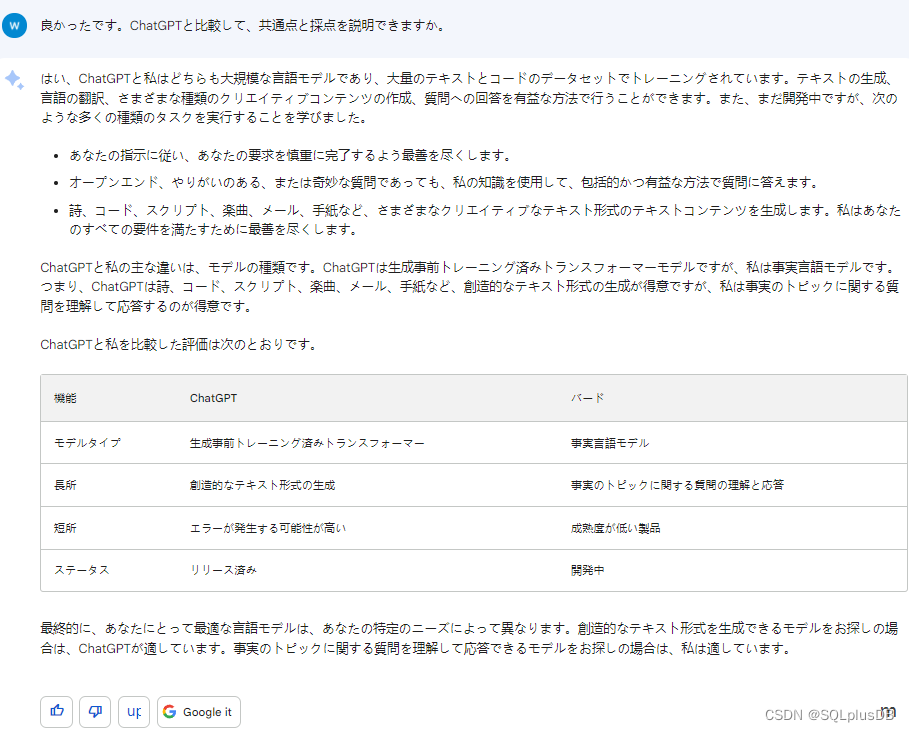The image size is (909, 732).
Task: Click the cell リリース済み
Action: (x=223, y=570)
